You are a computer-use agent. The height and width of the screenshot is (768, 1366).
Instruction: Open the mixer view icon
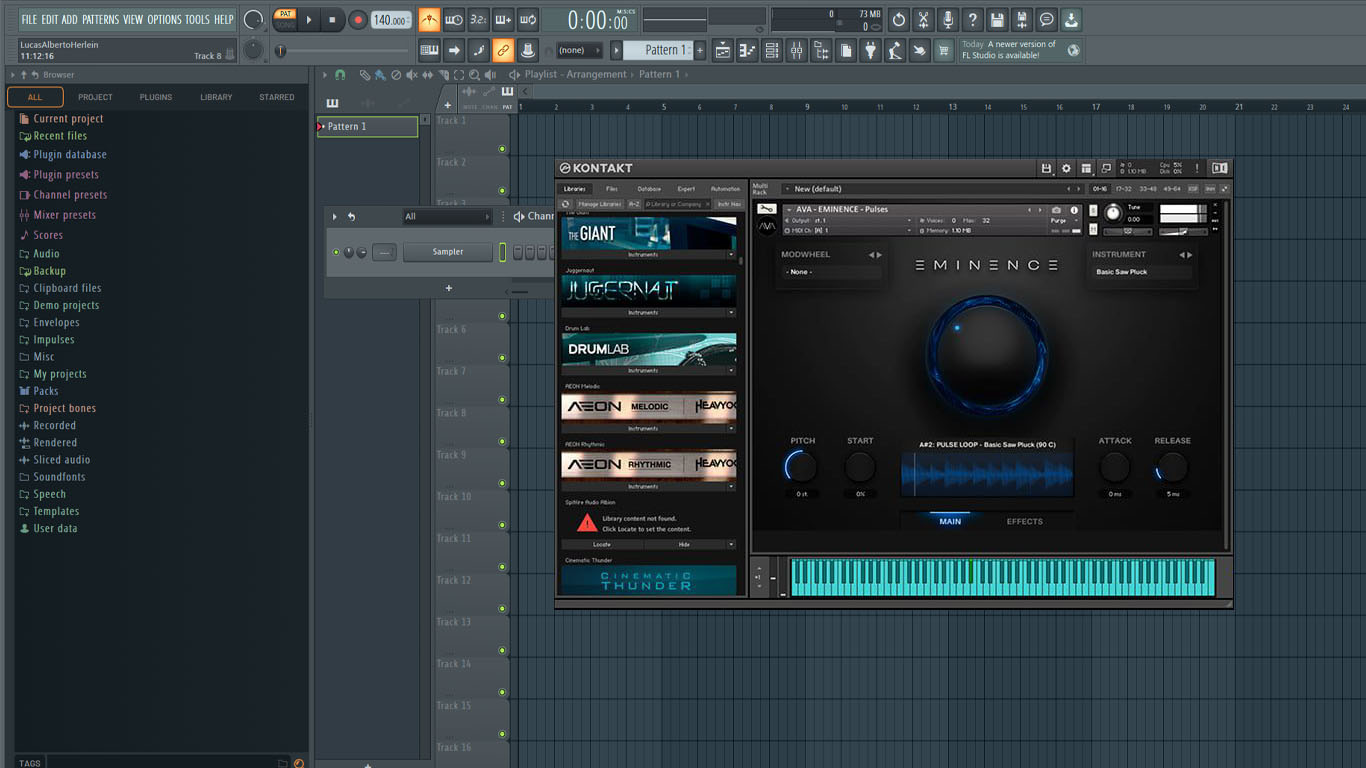point(796,50)
